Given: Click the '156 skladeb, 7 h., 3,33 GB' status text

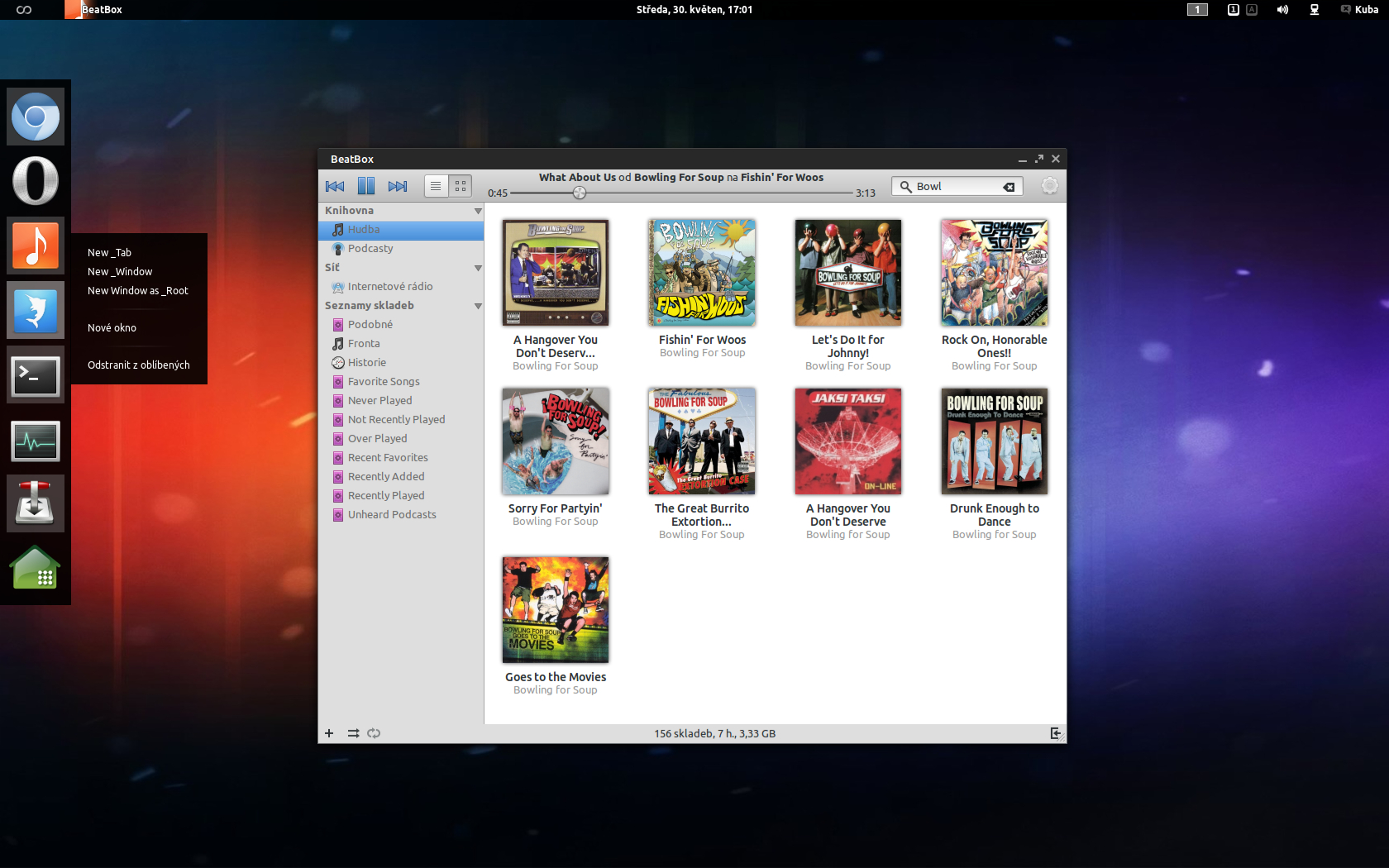Looking at the screenshot, I should (715, 733).
